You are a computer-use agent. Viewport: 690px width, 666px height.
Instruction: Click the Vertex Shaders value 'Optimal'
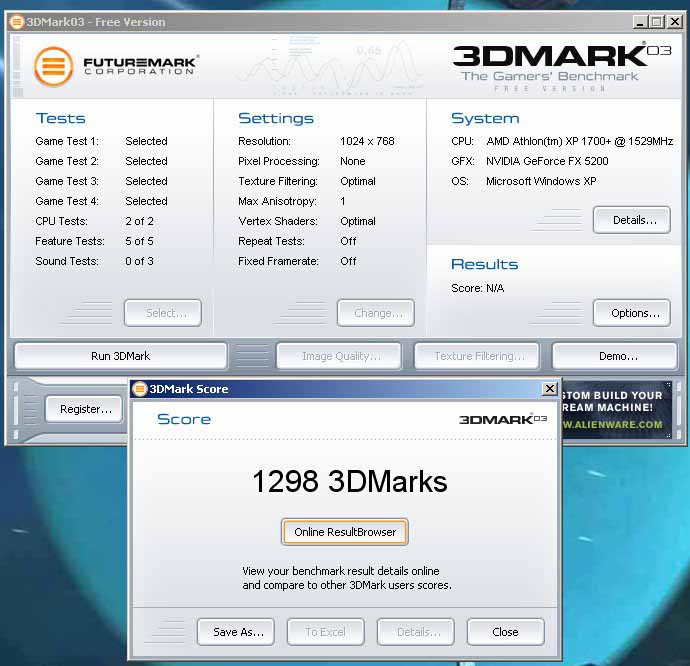coord(358,221)
